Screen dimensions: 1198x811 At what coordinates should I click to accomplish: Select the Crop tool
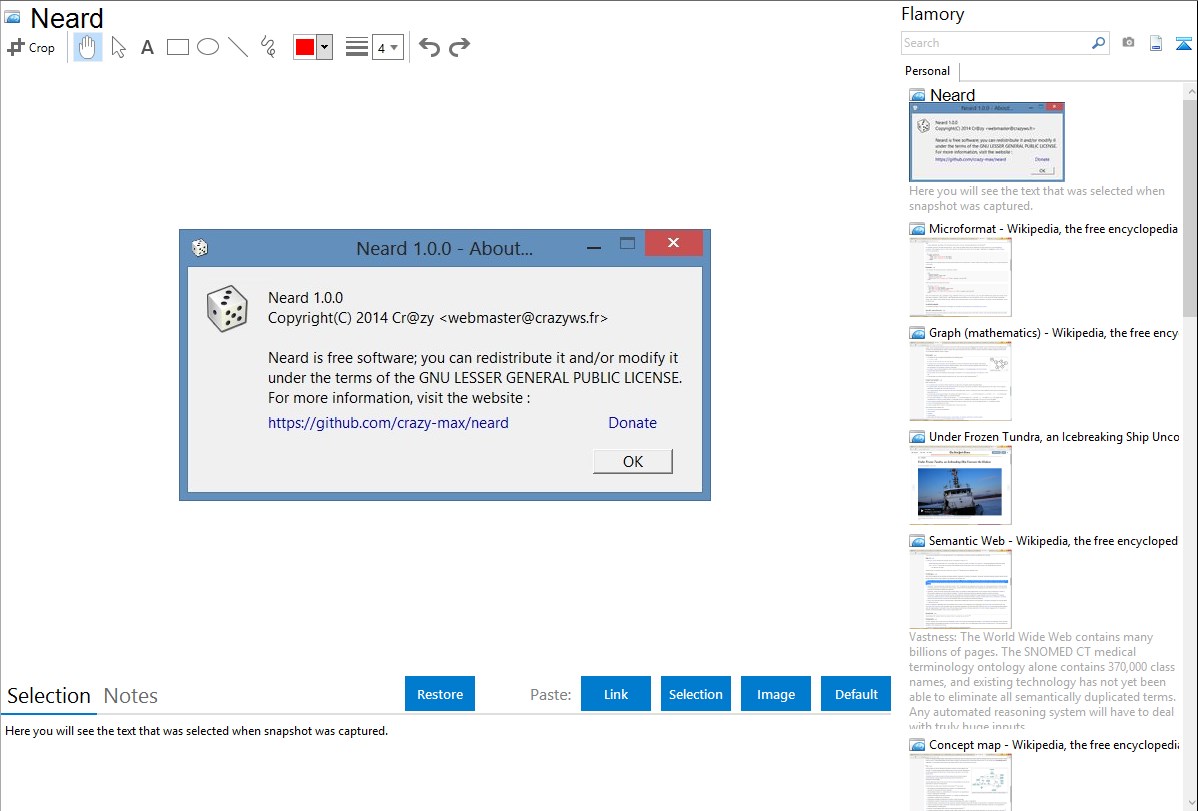click(x=31, y=47)
